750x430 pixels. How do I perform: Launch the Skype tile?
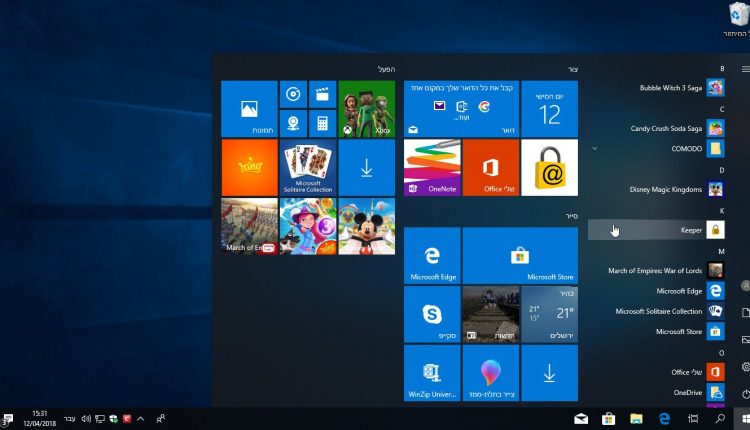[432, 315]
